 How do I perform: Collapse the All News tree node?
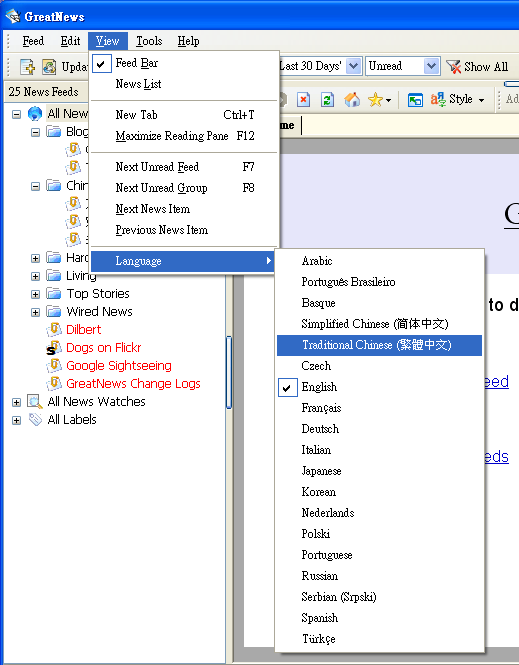(x=16, y=114)
